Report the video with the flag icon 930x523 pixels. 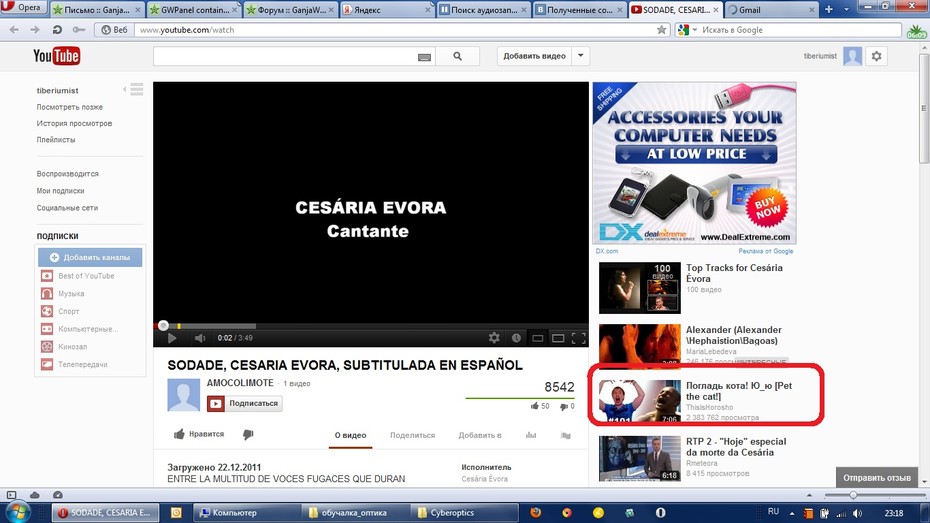click(566, 435)
